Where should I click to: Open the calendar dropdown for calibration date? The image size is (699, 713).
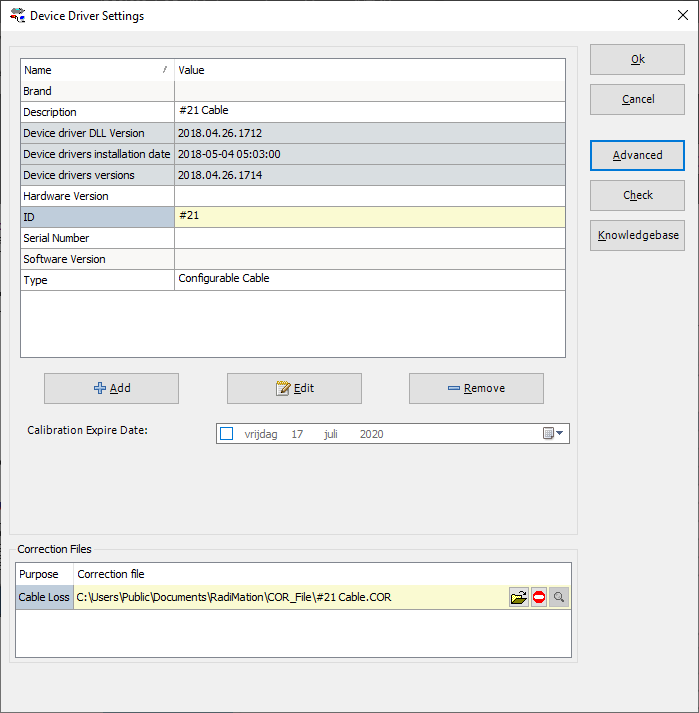pos(553,433)
